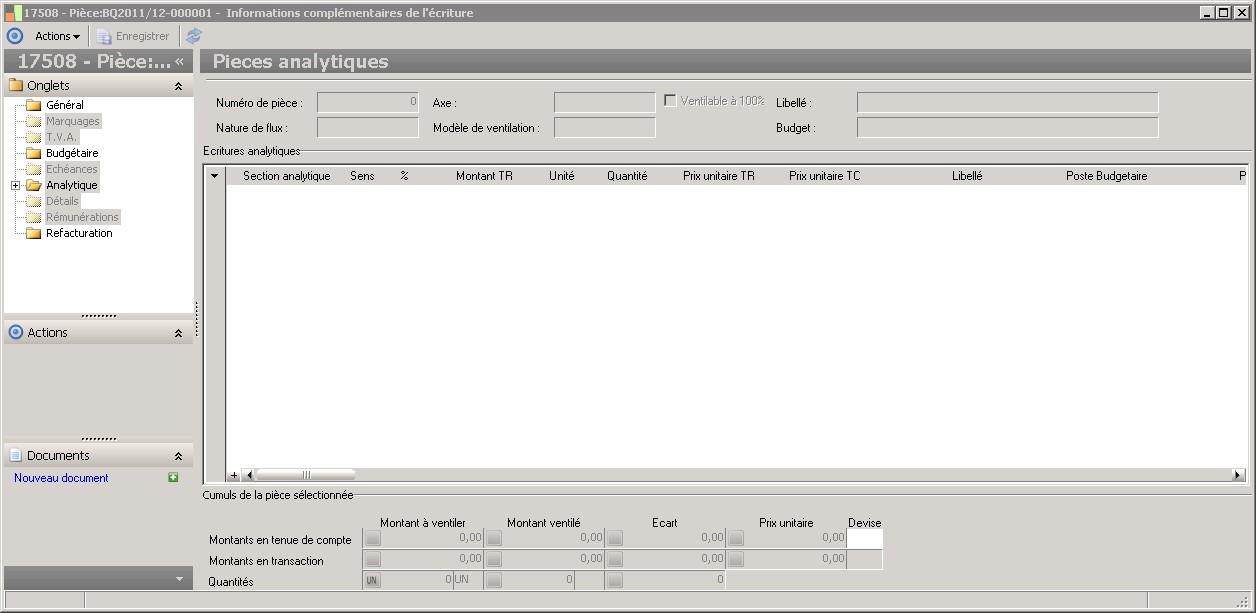The width and height of the screenshot is (1256, 613).
Task: Collapse the Documents panel section
Action: pos(178,456)
